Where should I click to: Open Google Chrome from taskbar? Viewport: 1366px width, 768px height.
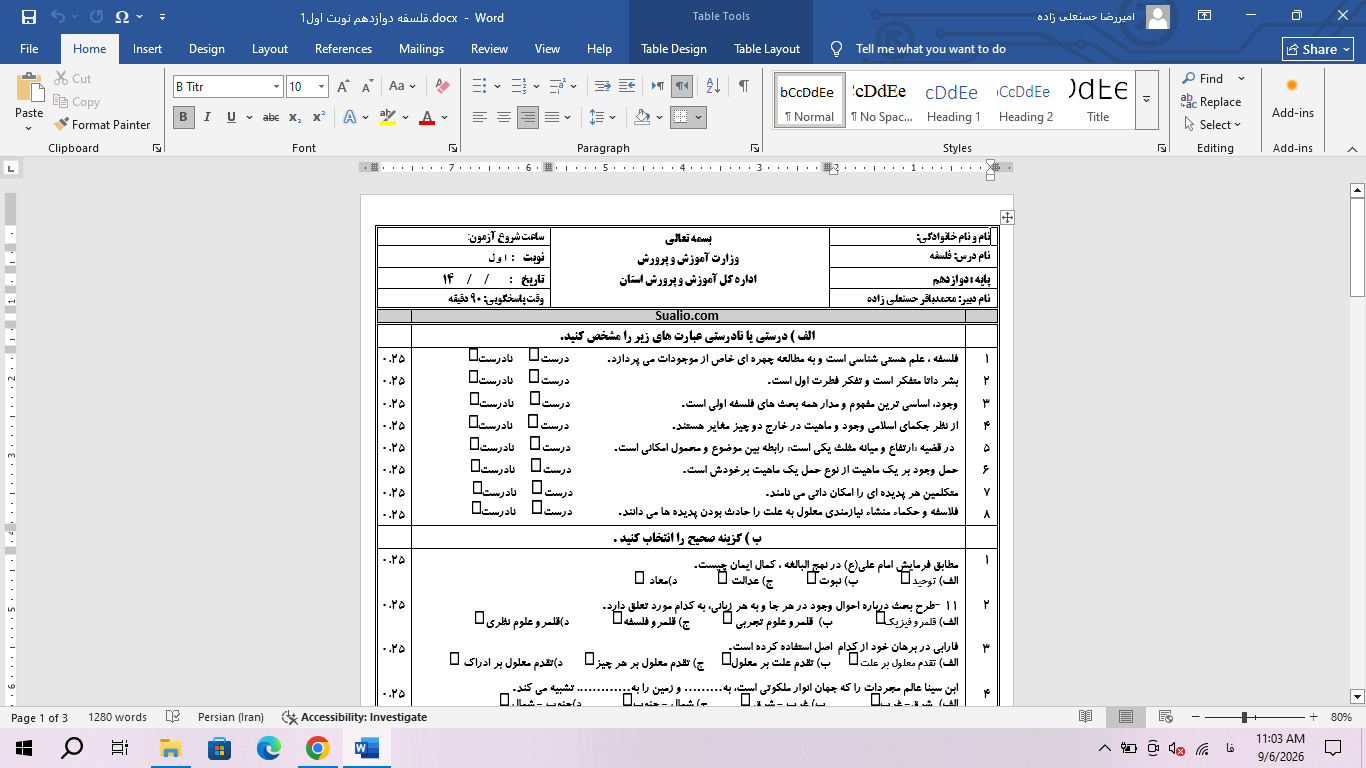[317, 747]
